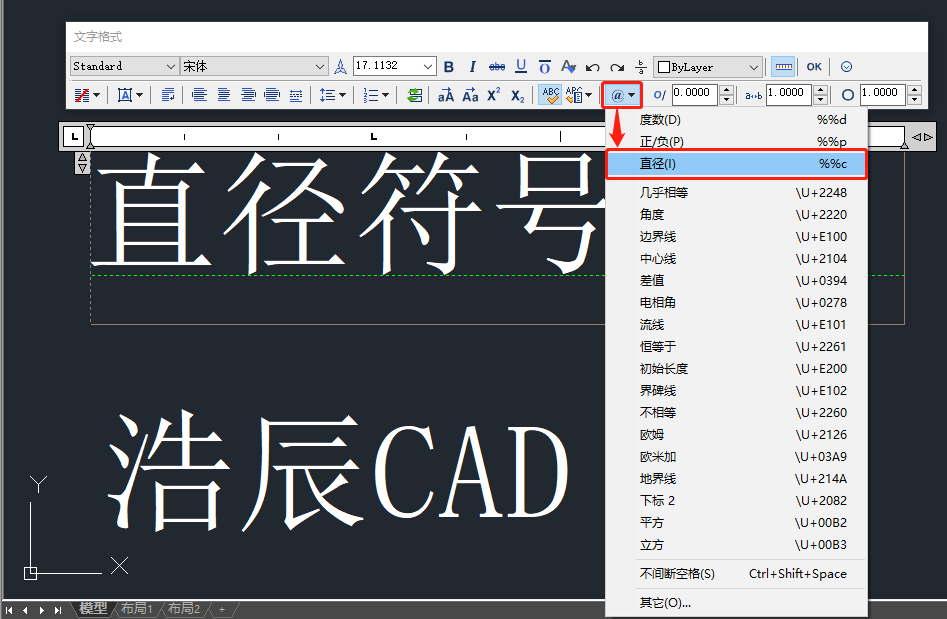Apply subscript formatting

(518, 95)
